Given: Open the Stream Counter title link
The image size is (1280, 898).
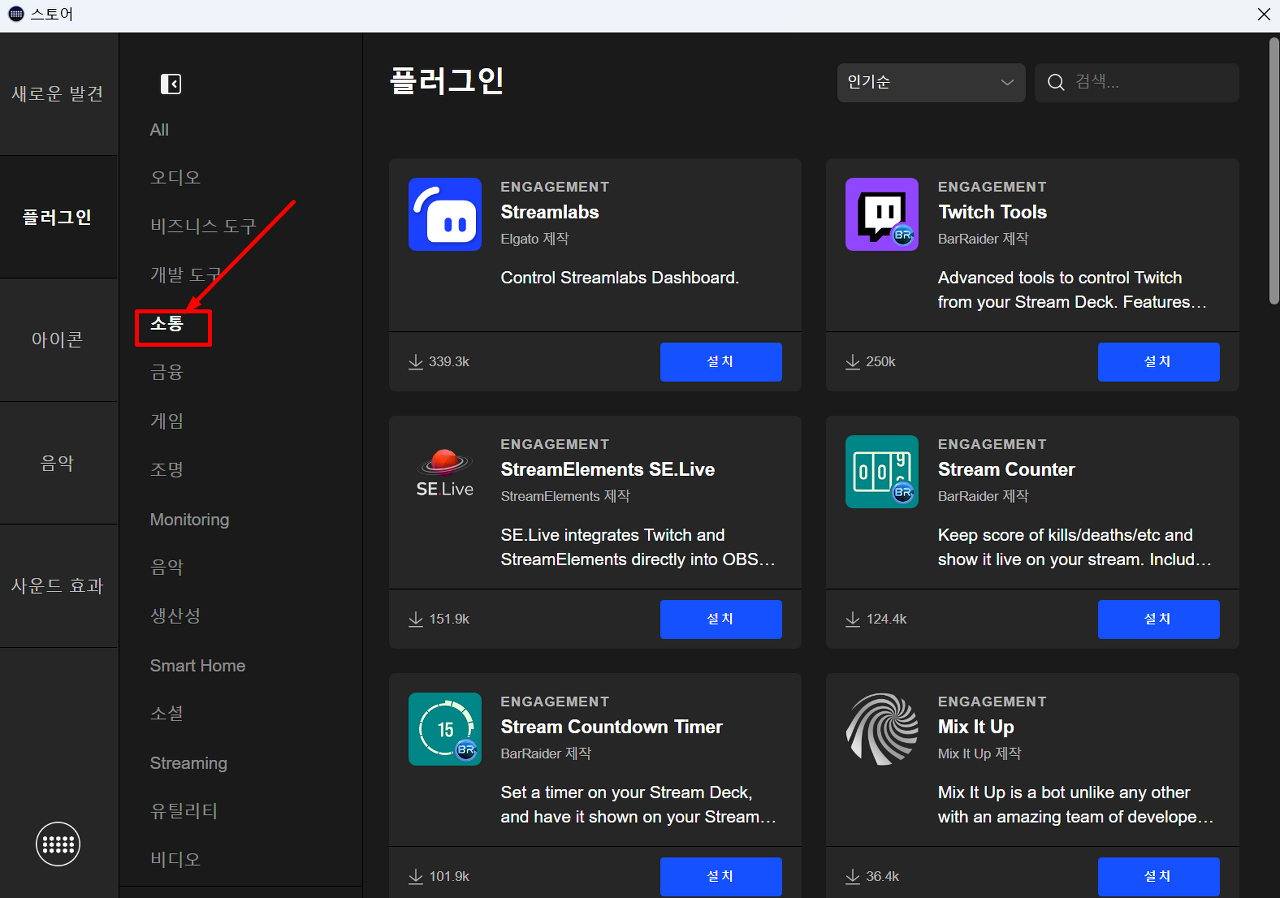Looking at the screenshot, I should pos(1006,470).
